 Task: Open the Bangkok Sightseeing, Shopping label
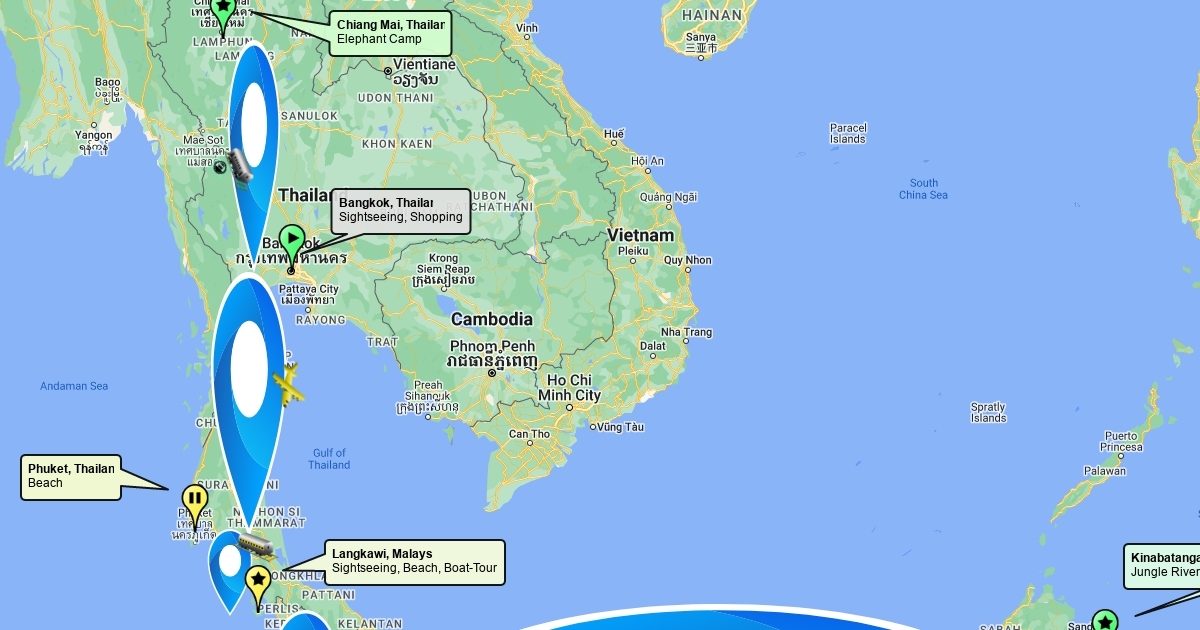point(401,211)
